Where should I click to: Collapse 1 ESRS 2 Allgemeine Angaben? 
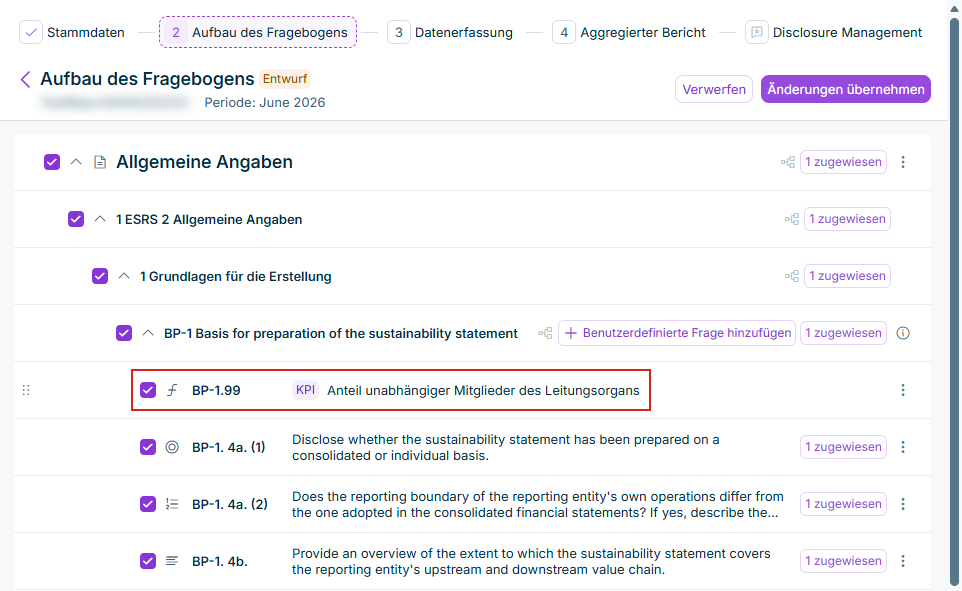pyautogui.click(x=100, y=219)
